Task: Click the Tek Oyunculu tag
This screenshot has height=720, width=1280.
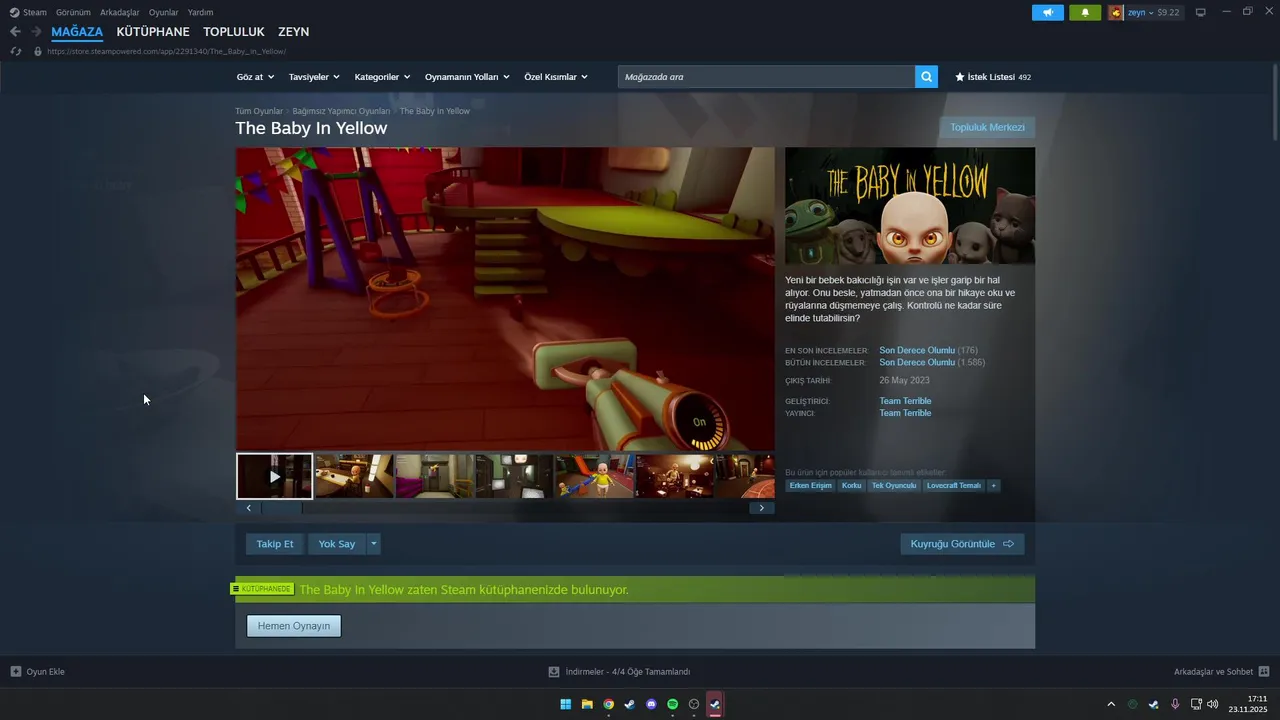Action: 894,485
